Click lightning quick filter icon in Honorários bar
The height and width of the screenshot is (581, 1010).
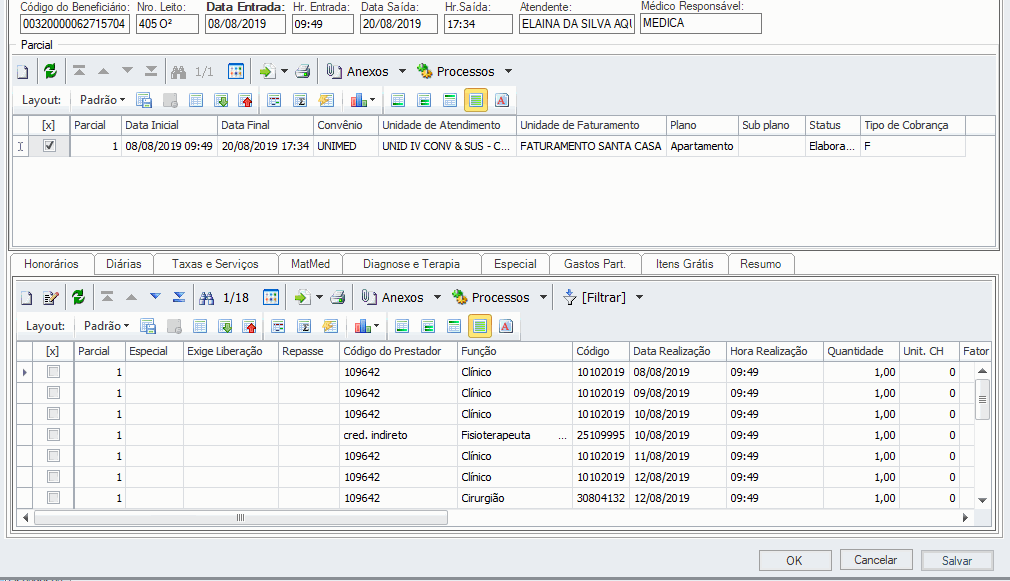click(x=330, y=327)
